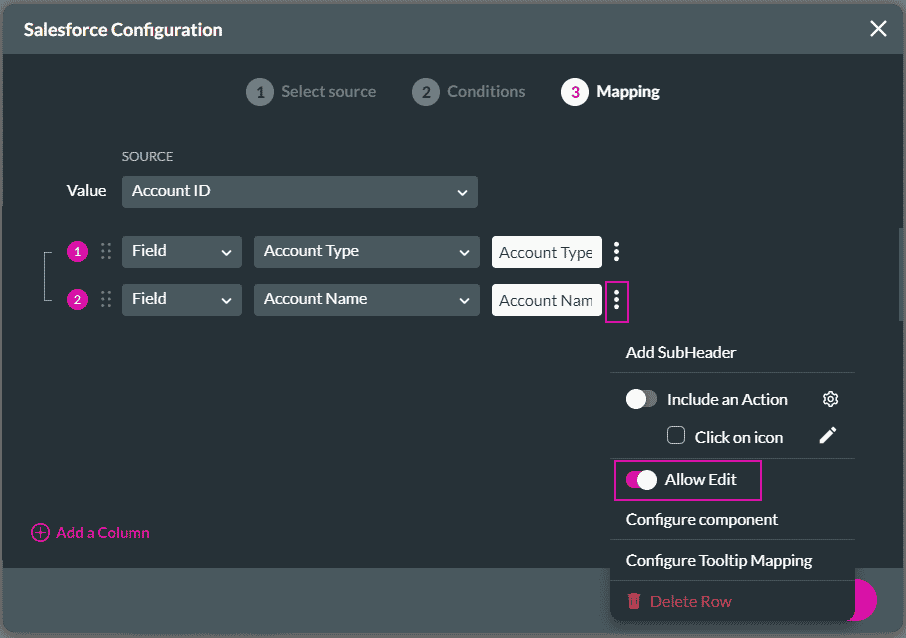Select Add SubHeader from the menu
This screenshot has width=906, height=638.
(x=681, y=352)
